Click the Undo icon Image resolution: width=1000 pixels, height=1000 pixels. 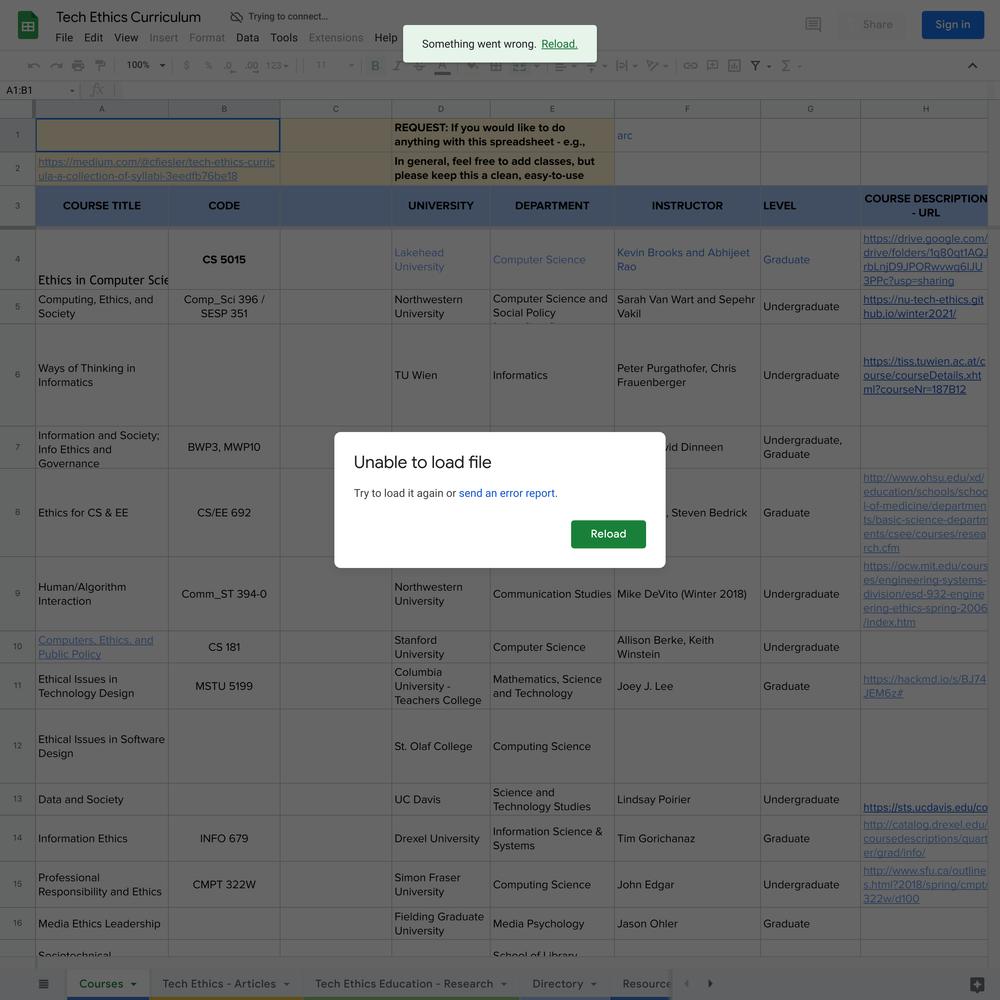34,66
